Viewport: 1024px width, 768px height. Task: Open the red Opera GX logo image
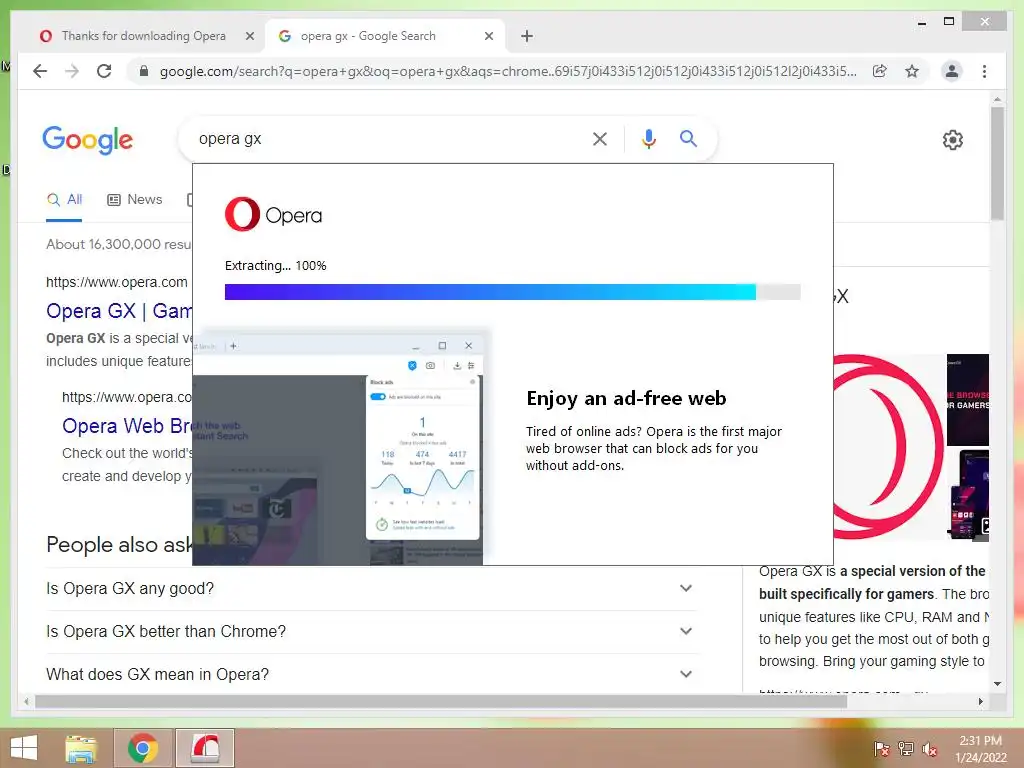tap(888, 447)
